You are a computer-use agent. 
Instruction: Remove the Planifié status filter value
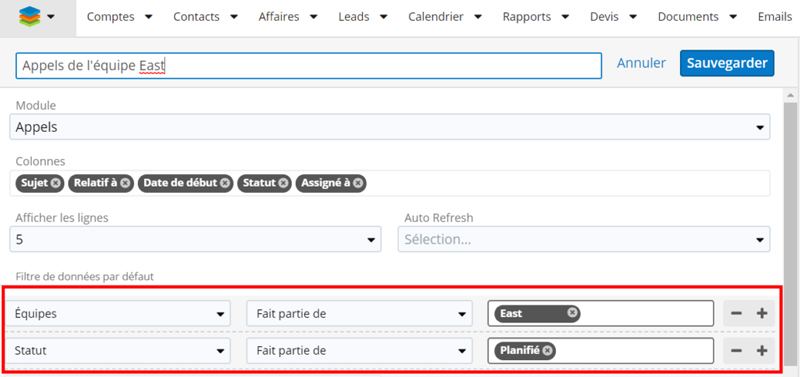point(547,350)
